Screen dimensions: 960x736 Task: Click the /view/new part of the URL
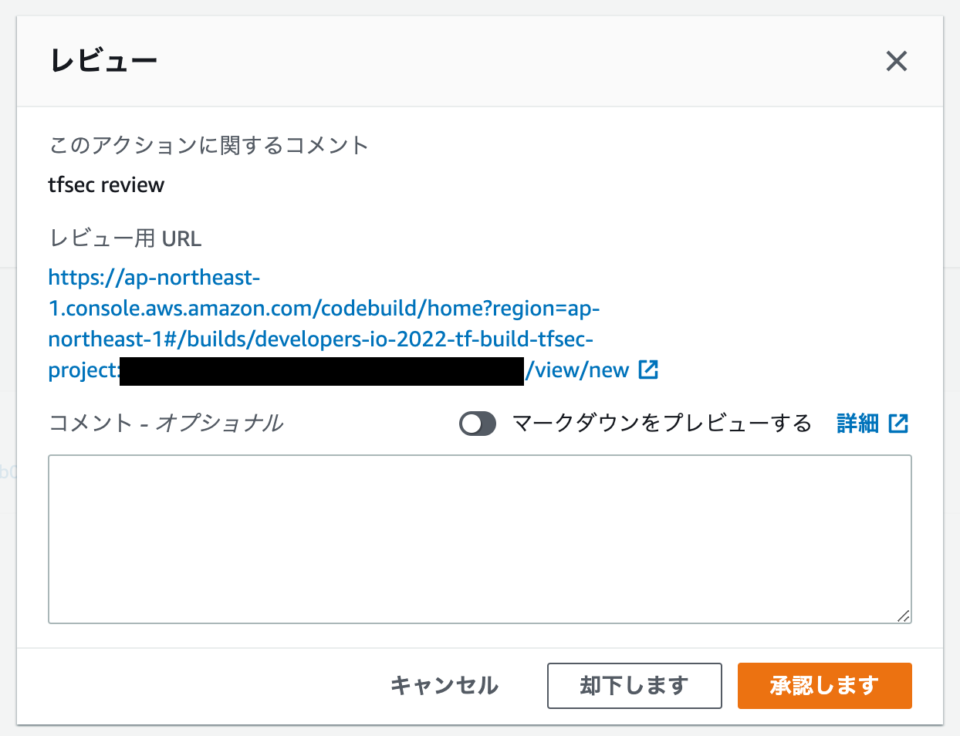(577, 370)
